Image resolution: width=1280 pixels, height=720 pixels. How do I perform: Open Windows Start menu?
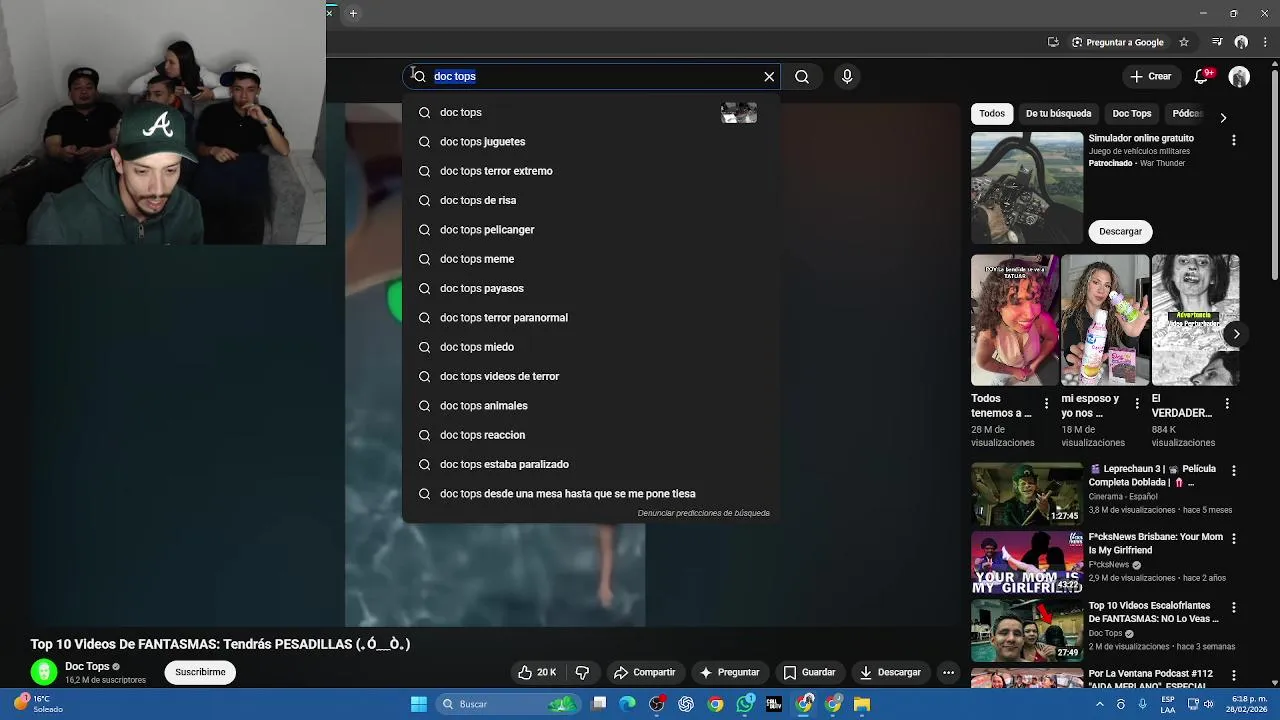tap(419, 704)
